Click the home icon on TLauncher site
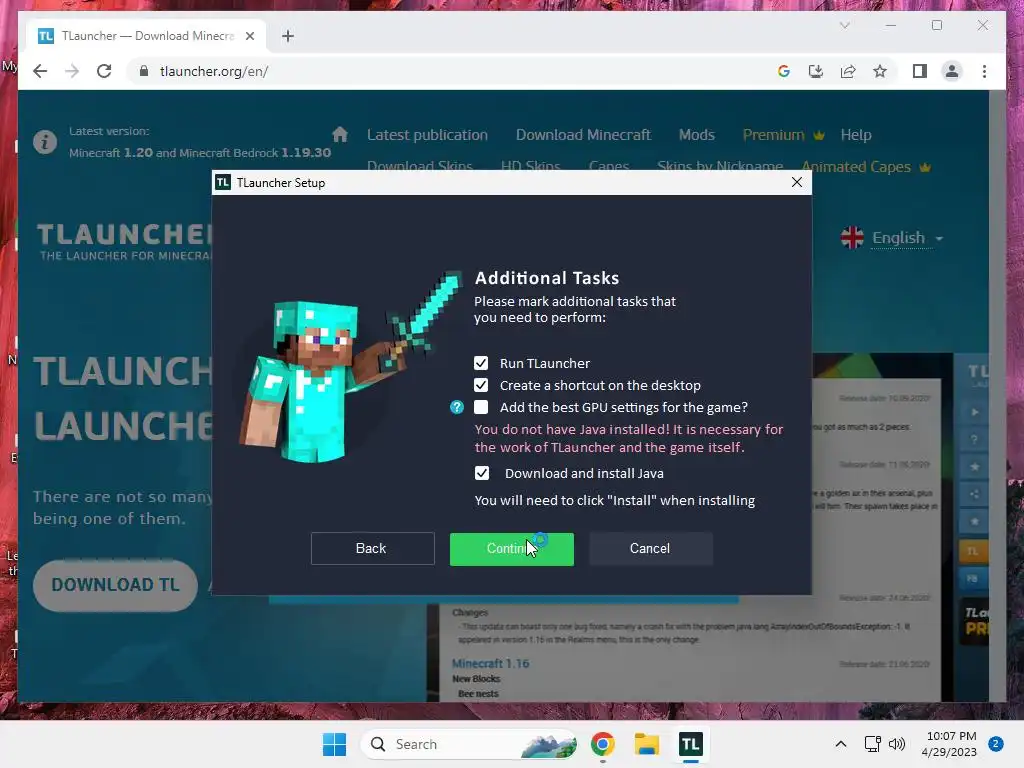Image resolution: width=1024 pixels, height=768 pixels. (340, 135)
